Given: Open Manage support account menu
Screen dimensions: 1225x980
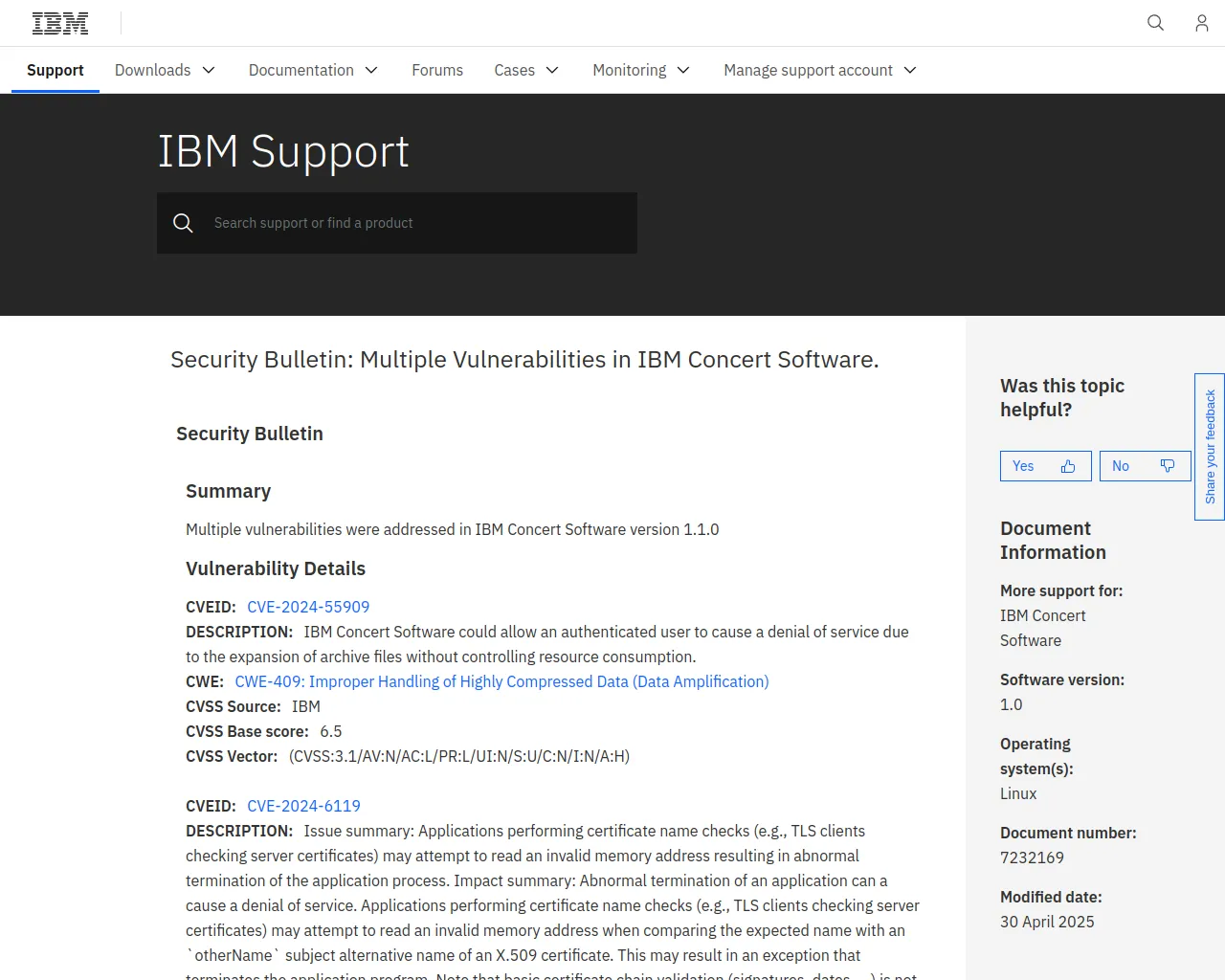Looking at the screenshot, I should 820,70.
